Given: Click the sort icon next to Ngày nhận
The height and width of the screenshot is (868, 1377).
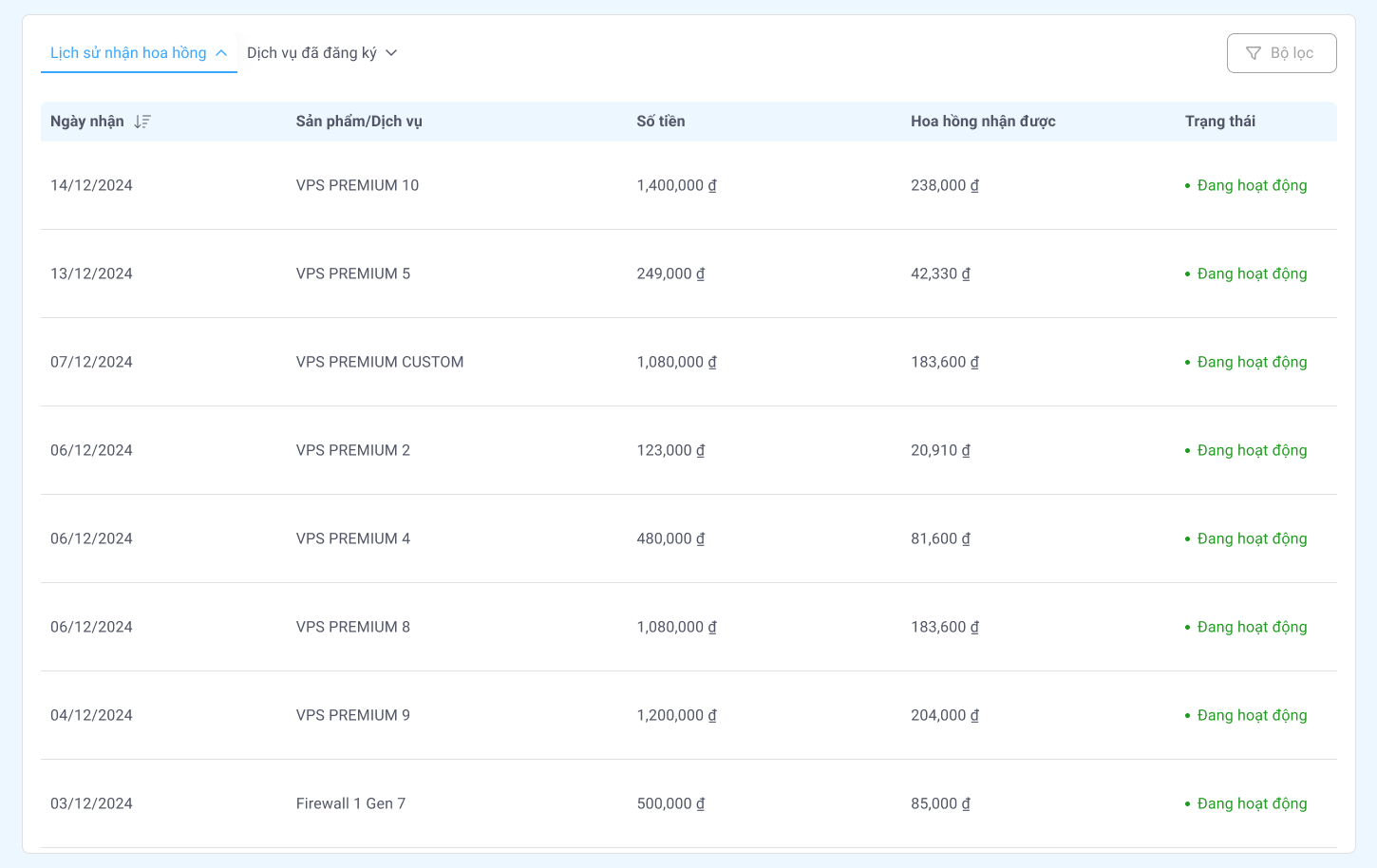Looking at the screenshot, I should [142, 122].
